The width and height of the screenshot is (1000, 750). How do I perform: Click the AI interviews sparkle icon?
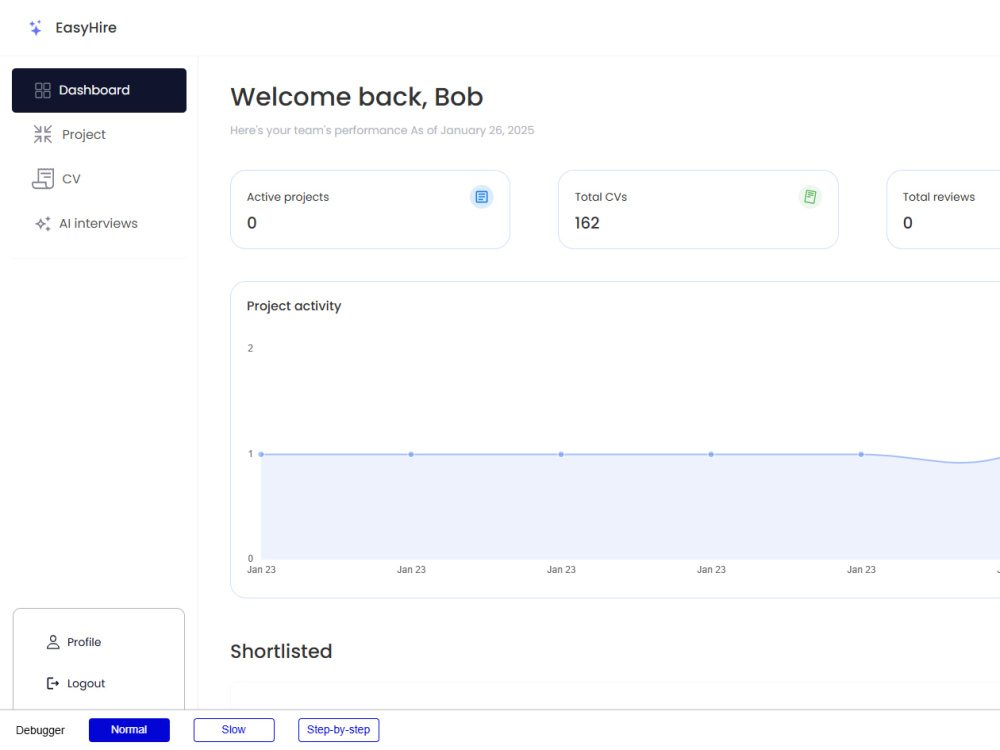coord(43,224)
